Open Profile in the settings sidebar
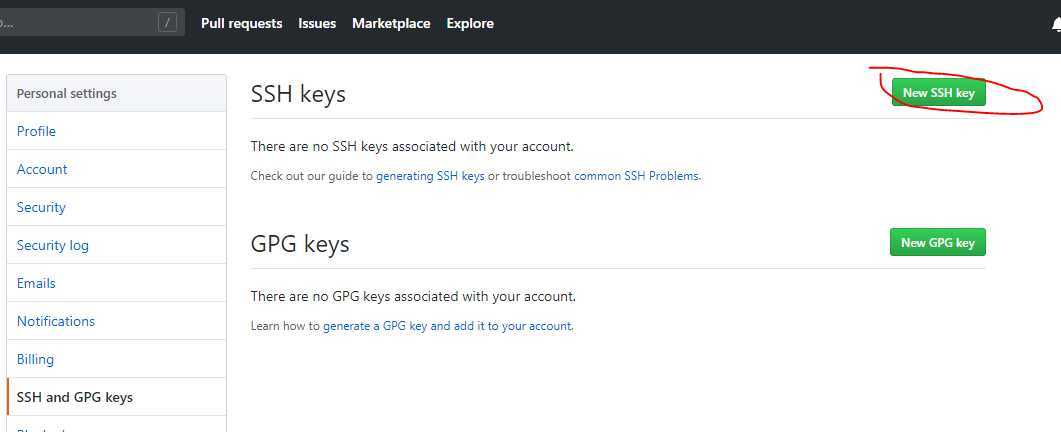 (x=116, y=131)
